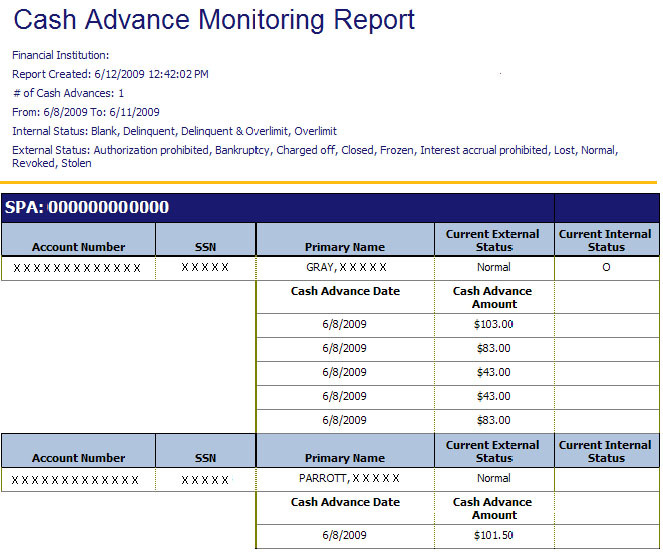This screenshot has height=555, width=663.
Task: Select the masked SSN in the PARROTT row
Action: 205,480
